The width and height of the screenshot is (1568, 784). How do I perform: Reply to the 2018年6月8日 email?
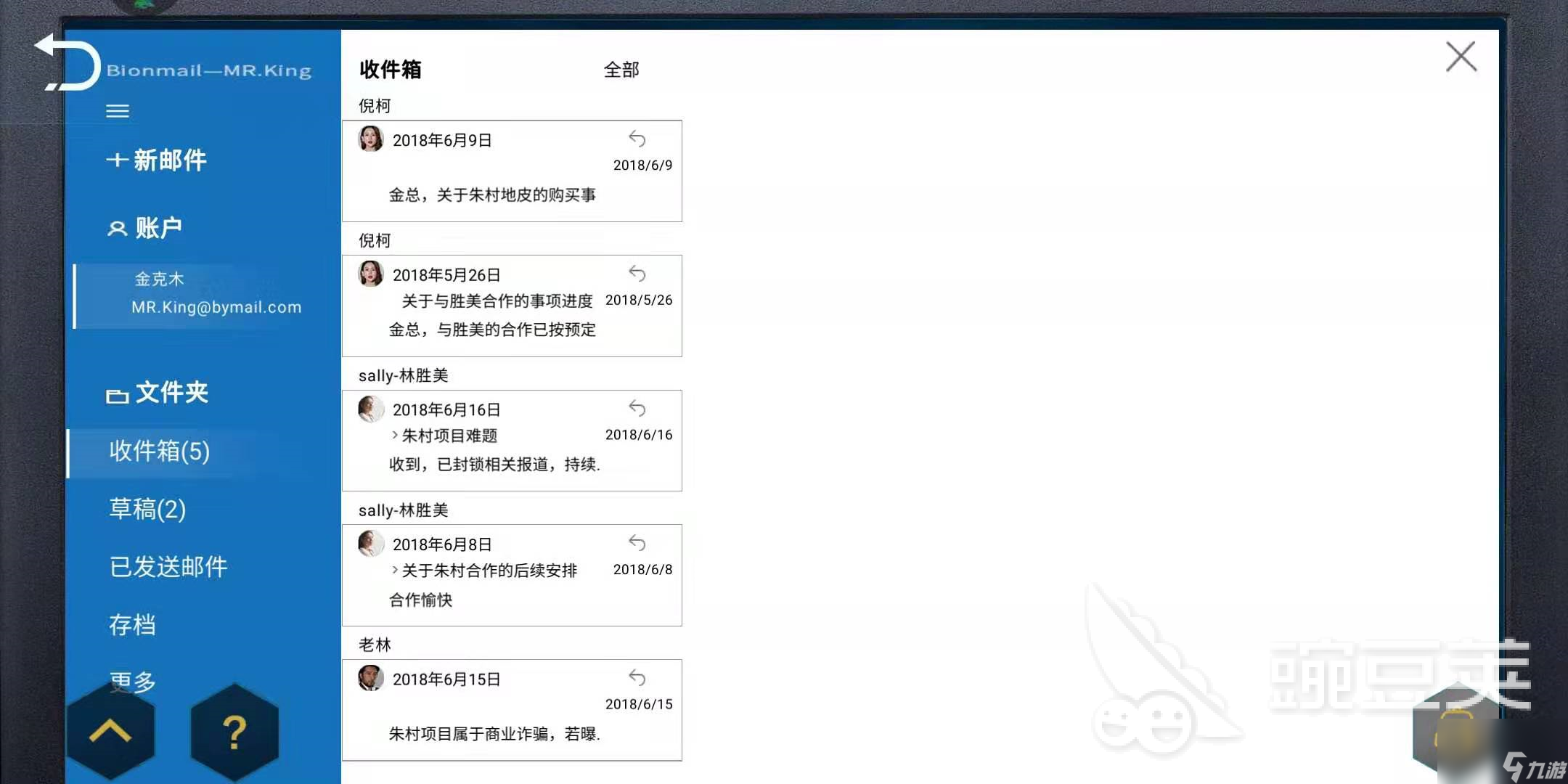coord(637,542)
